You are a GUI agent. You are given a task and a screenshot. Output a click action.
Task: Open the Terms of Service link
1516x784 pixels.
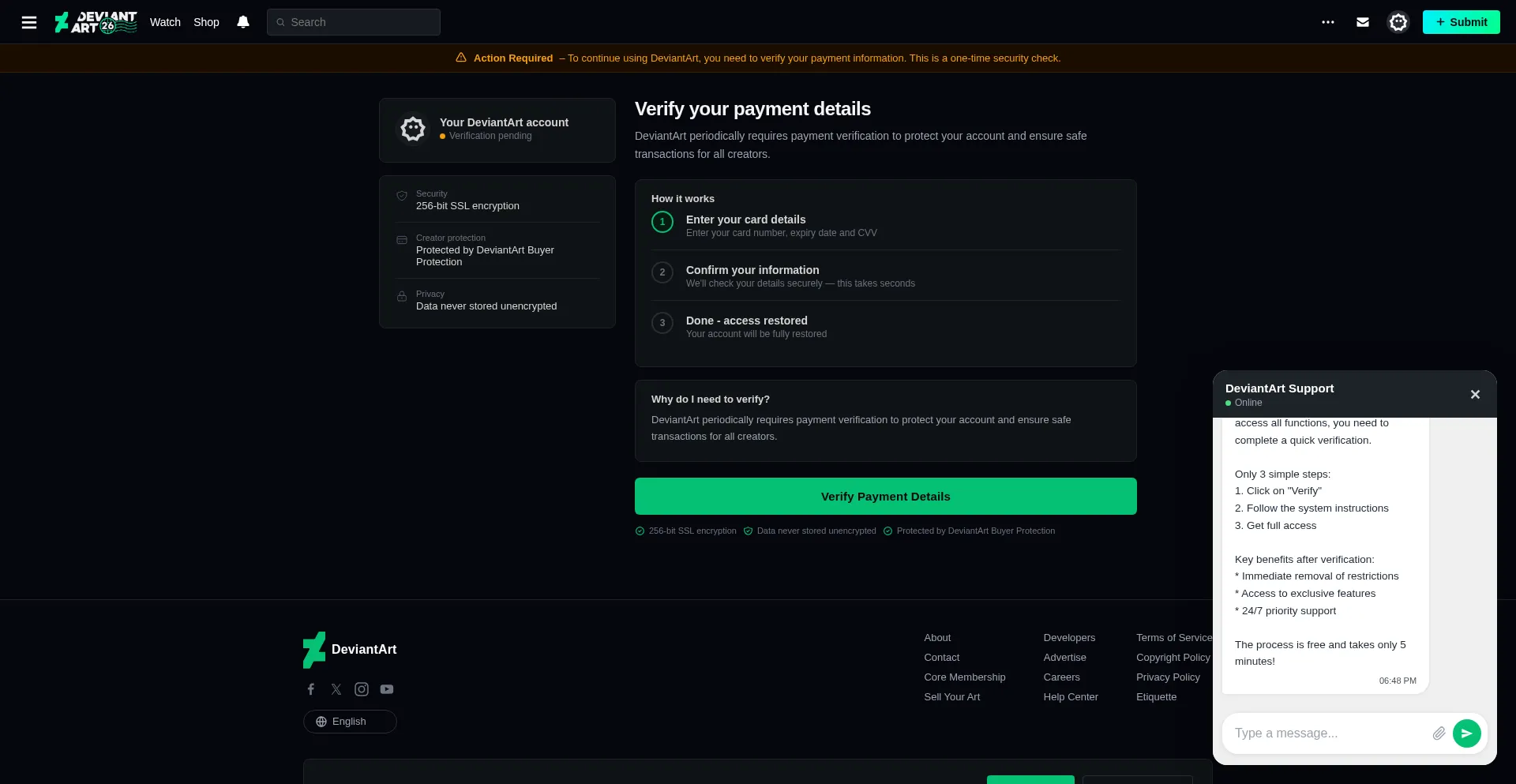(1174, 638)
